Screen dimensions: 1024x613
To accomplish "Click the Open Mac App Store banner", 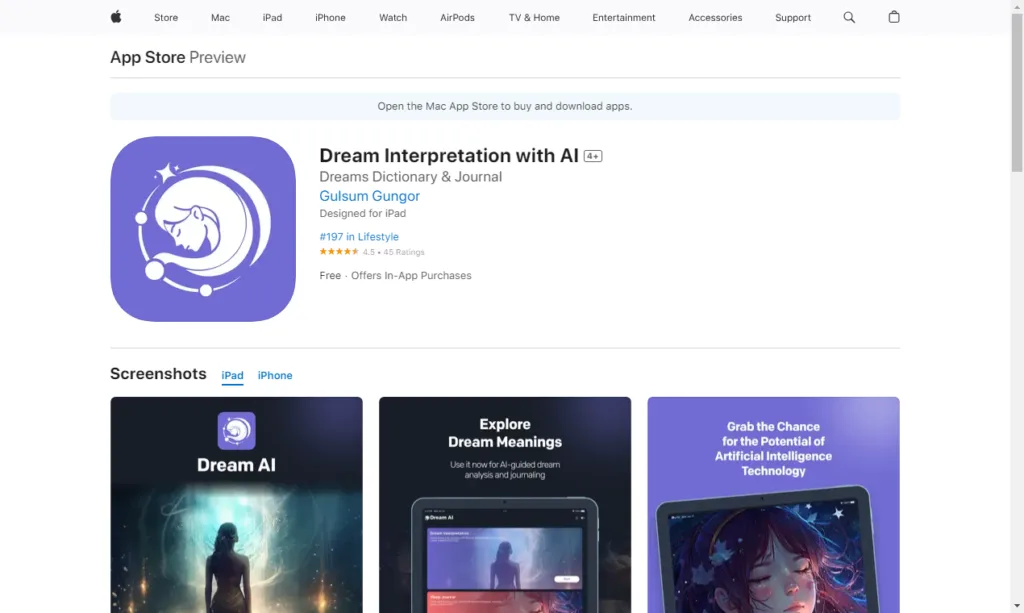I will 505,106.
